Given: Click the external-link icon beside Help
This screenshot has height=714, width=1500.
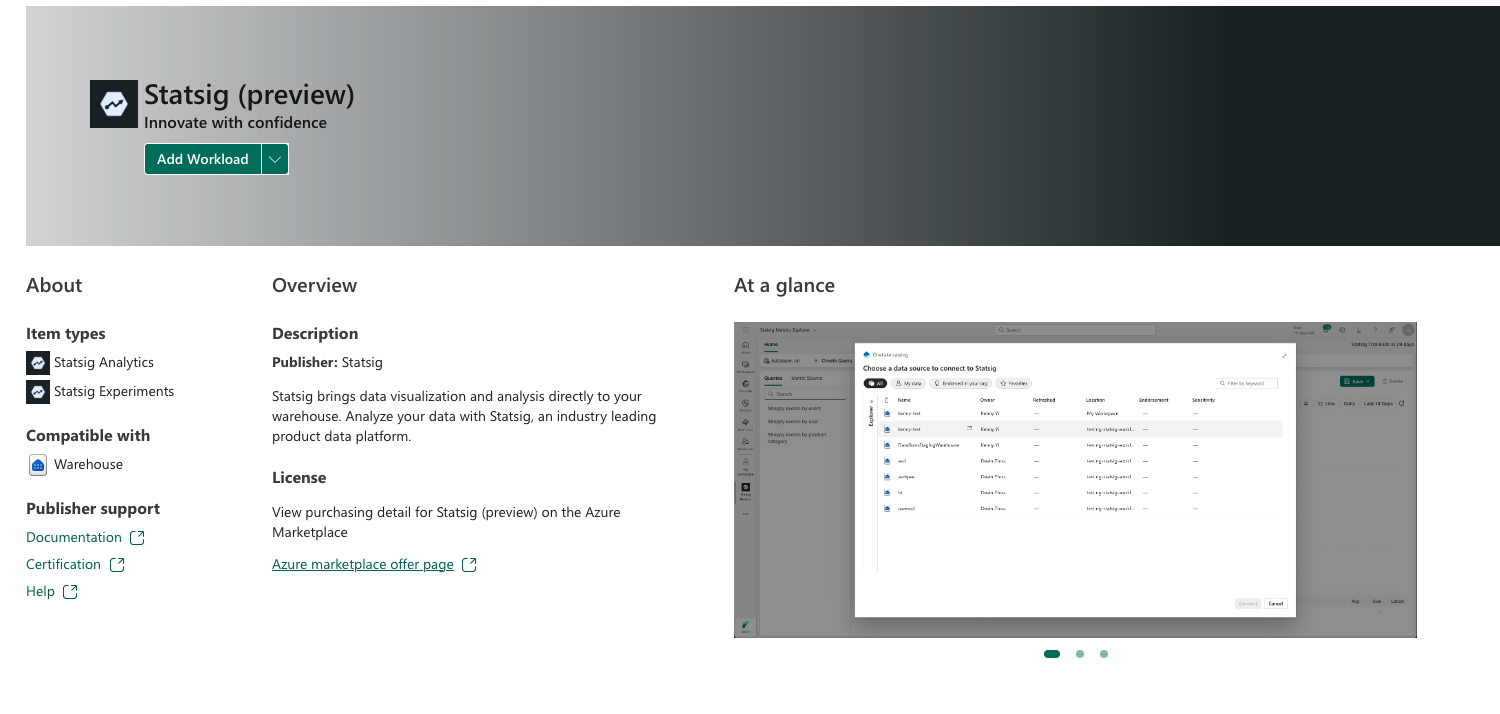Looking at the screenshot, I should (x=70, y=592).
